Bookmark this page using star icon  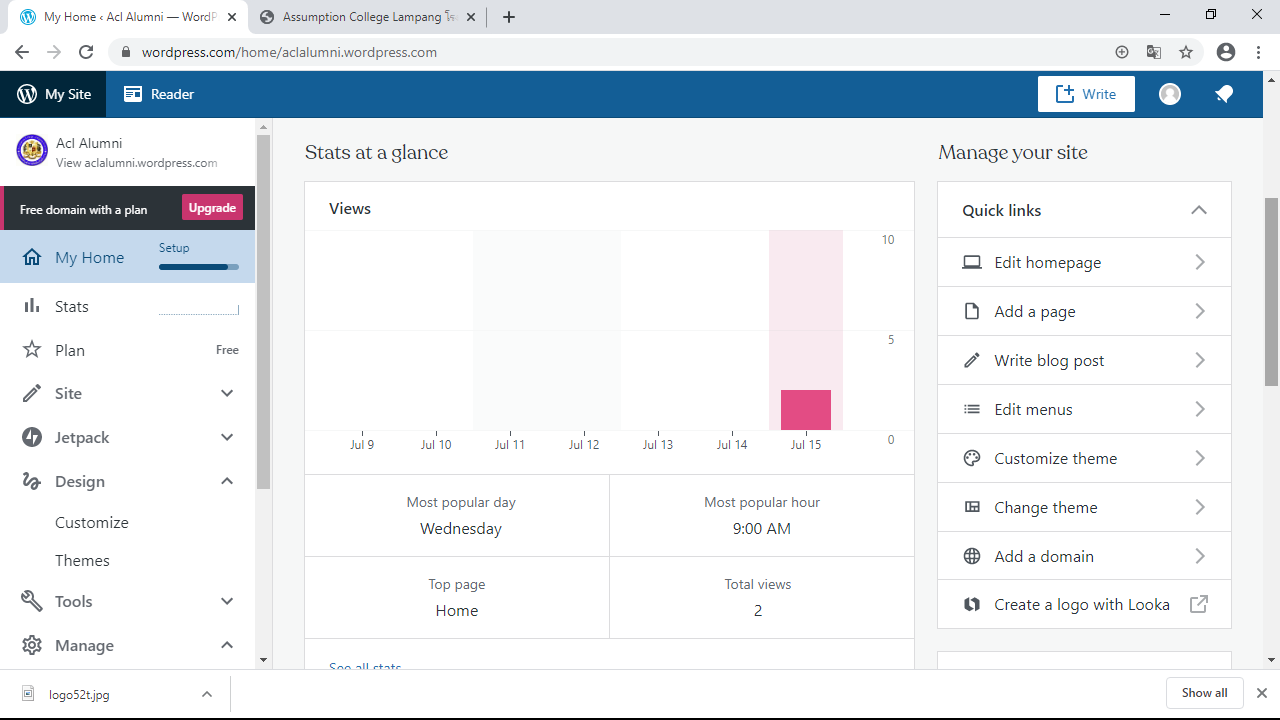[1186, 52]
